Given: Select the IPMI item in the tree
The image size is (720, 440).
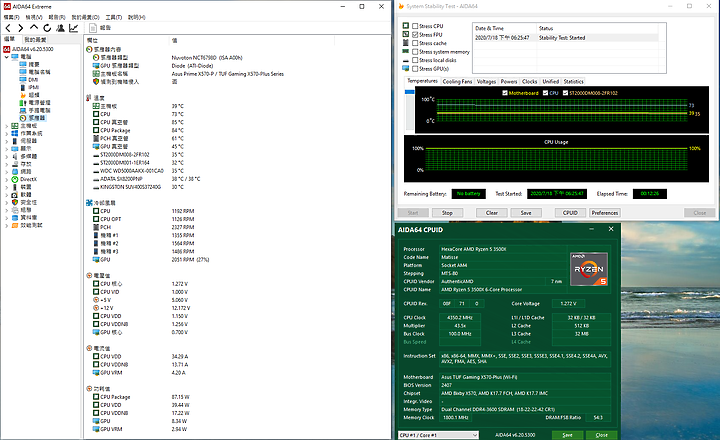Looking at the screenshot, I should click(x=34, y=87).
